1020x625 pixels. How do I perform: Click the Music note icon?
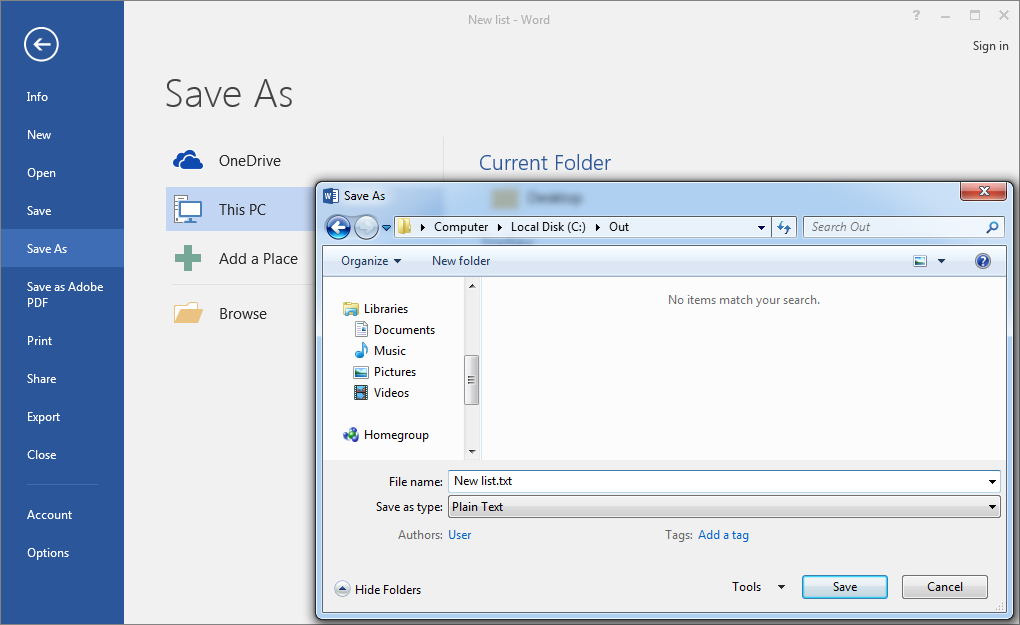click(x=361, y=351)
